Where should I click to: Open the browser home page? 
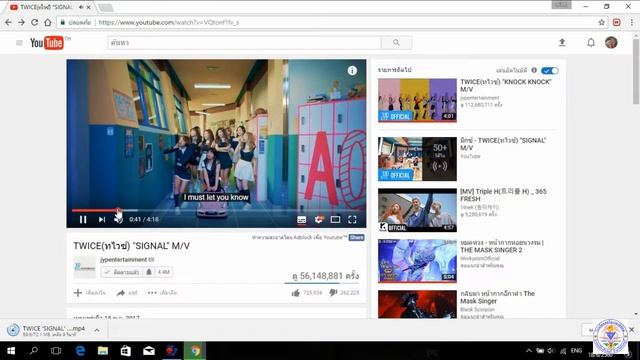[x=48, y=22]
